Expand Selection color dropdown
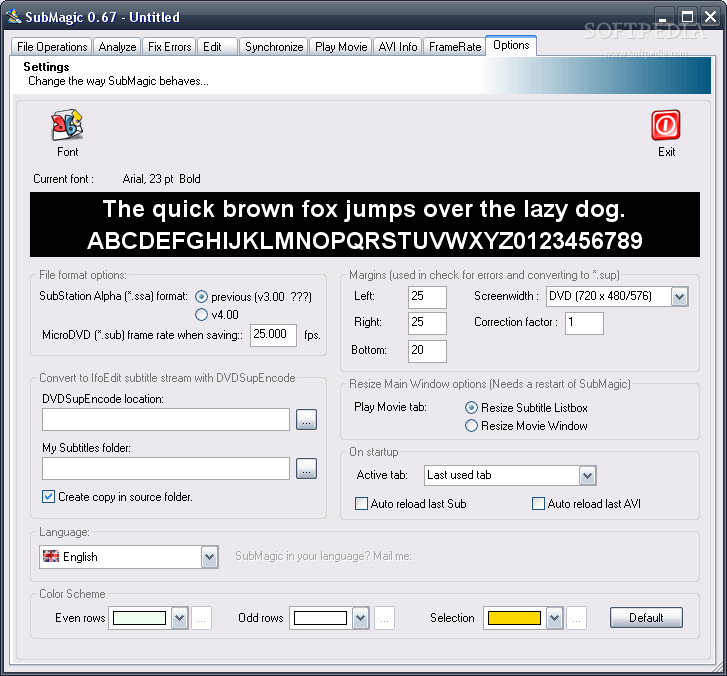 (555, 618)
